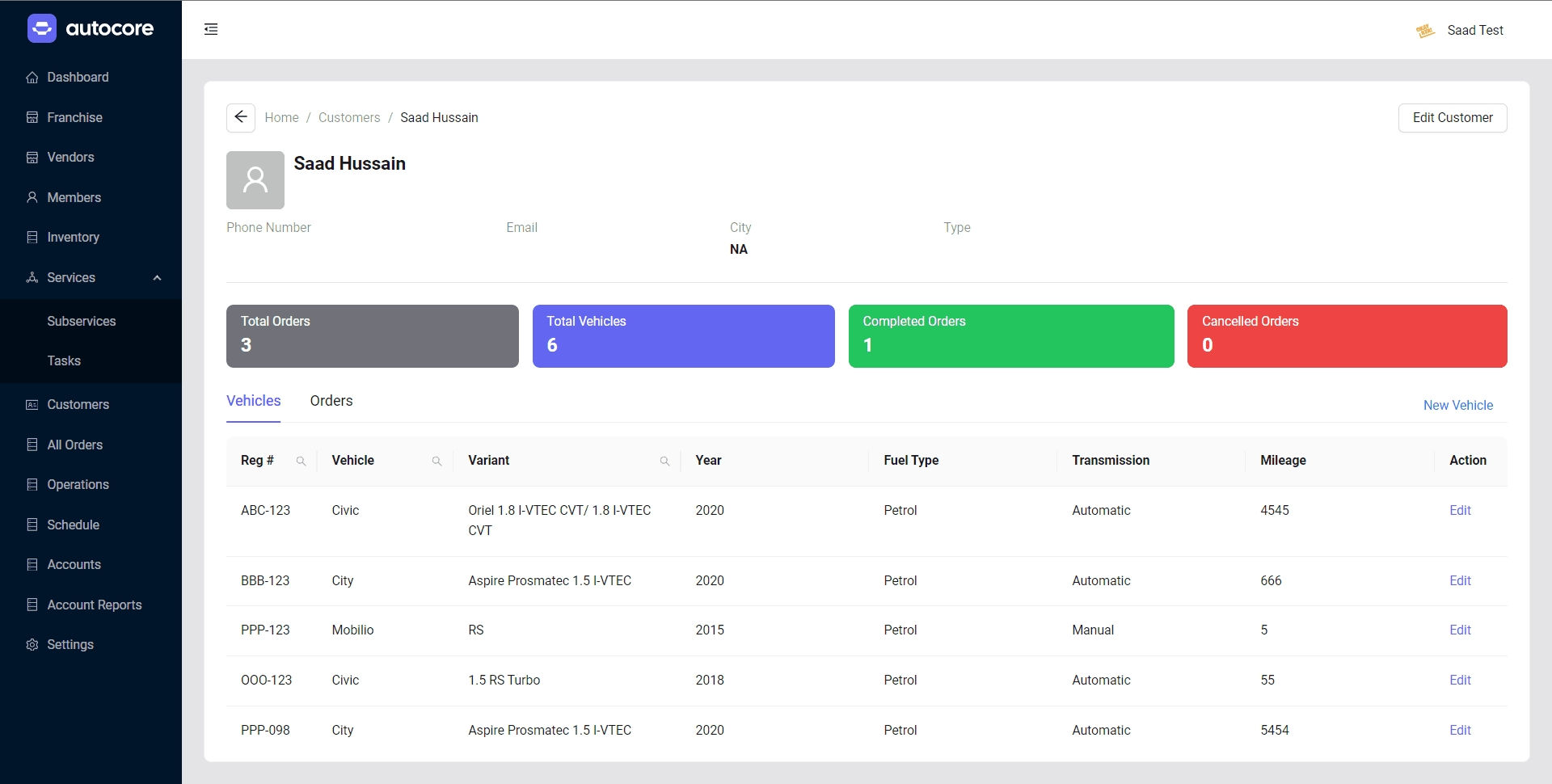Edit the OOO-123 Civic vehicle
Screen dimensions: 1552x784
[1460, 681]
